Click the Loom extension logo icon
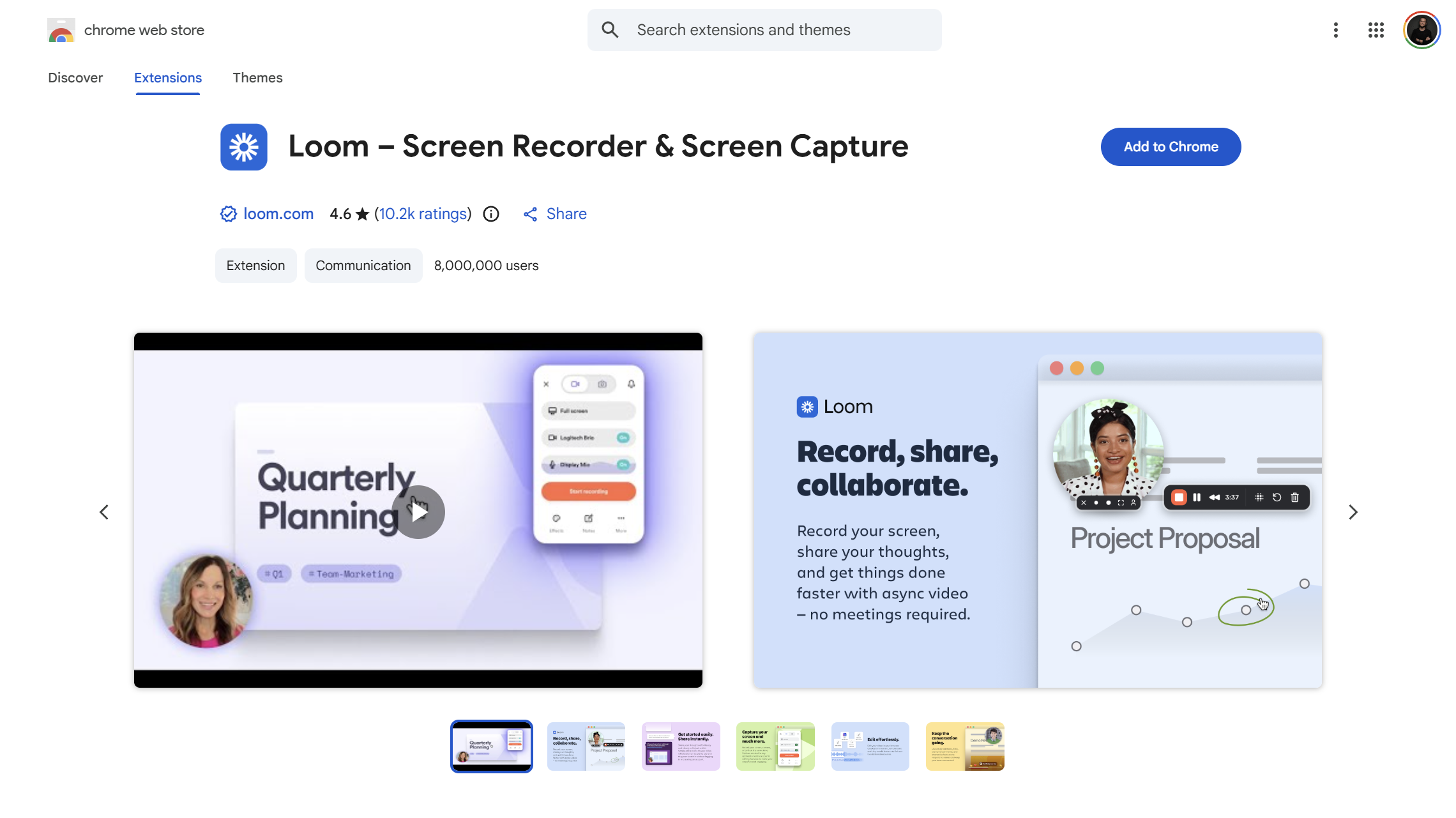The width and height of the screenshot is (1456, 818). coord(244,147)
